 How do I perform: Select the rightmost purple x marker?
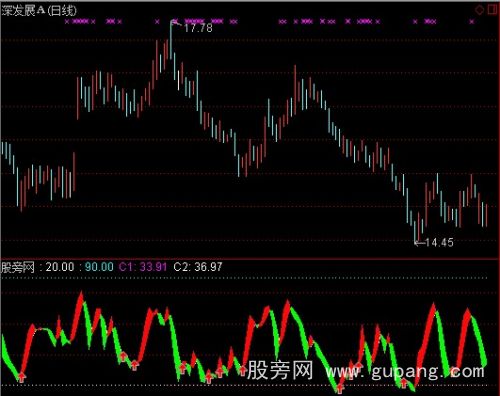pyautogui.click(x=472, y=22)
